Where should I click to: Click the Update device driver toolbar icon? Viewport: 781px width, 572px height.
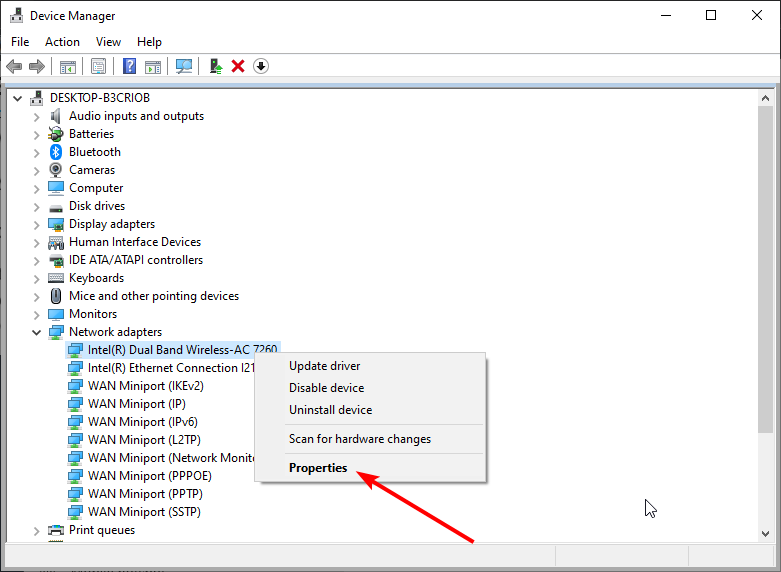(215, 66)
